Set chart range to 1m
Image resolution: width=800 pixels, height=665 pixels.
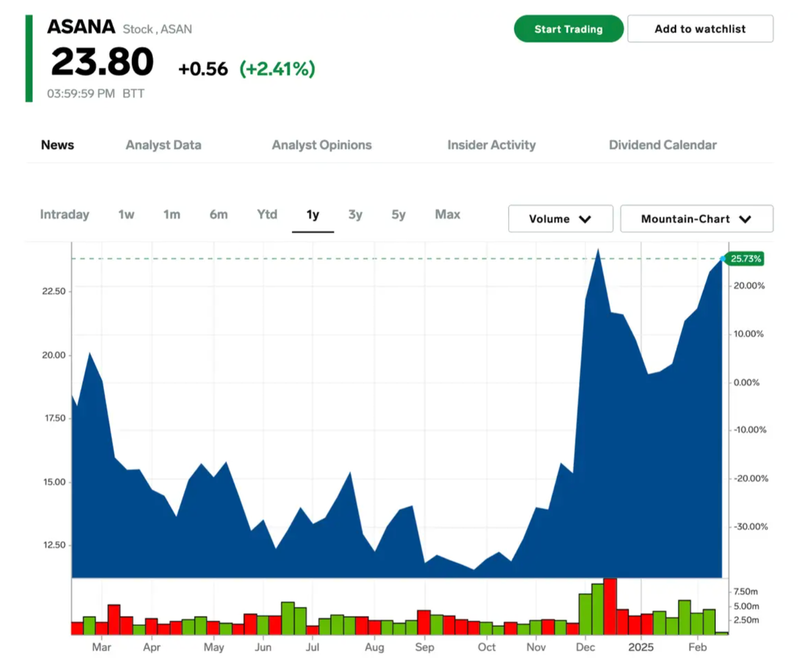point(171,214)
